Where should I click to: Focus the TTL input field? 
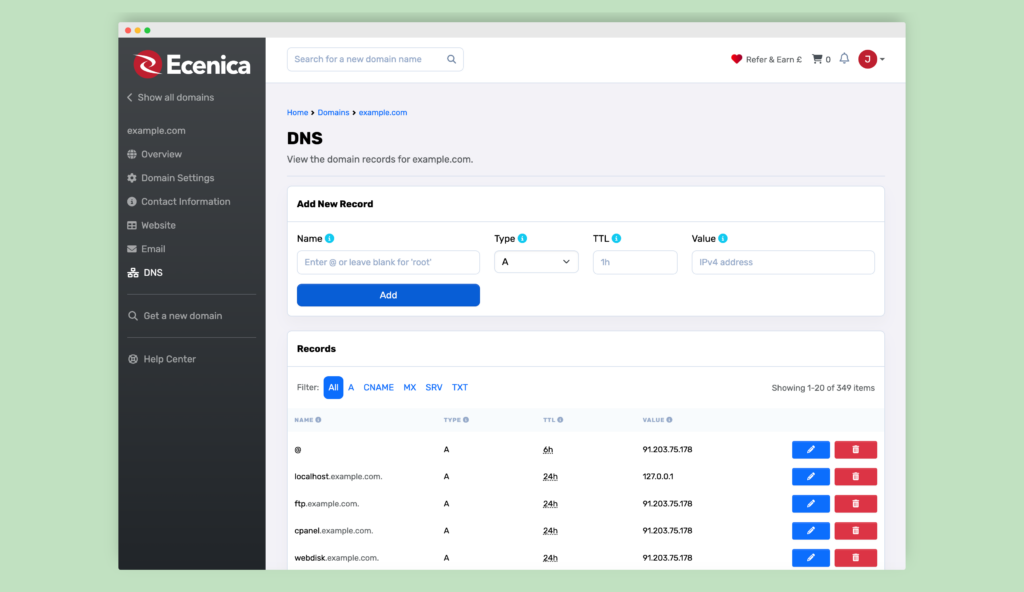pos(635,262)
